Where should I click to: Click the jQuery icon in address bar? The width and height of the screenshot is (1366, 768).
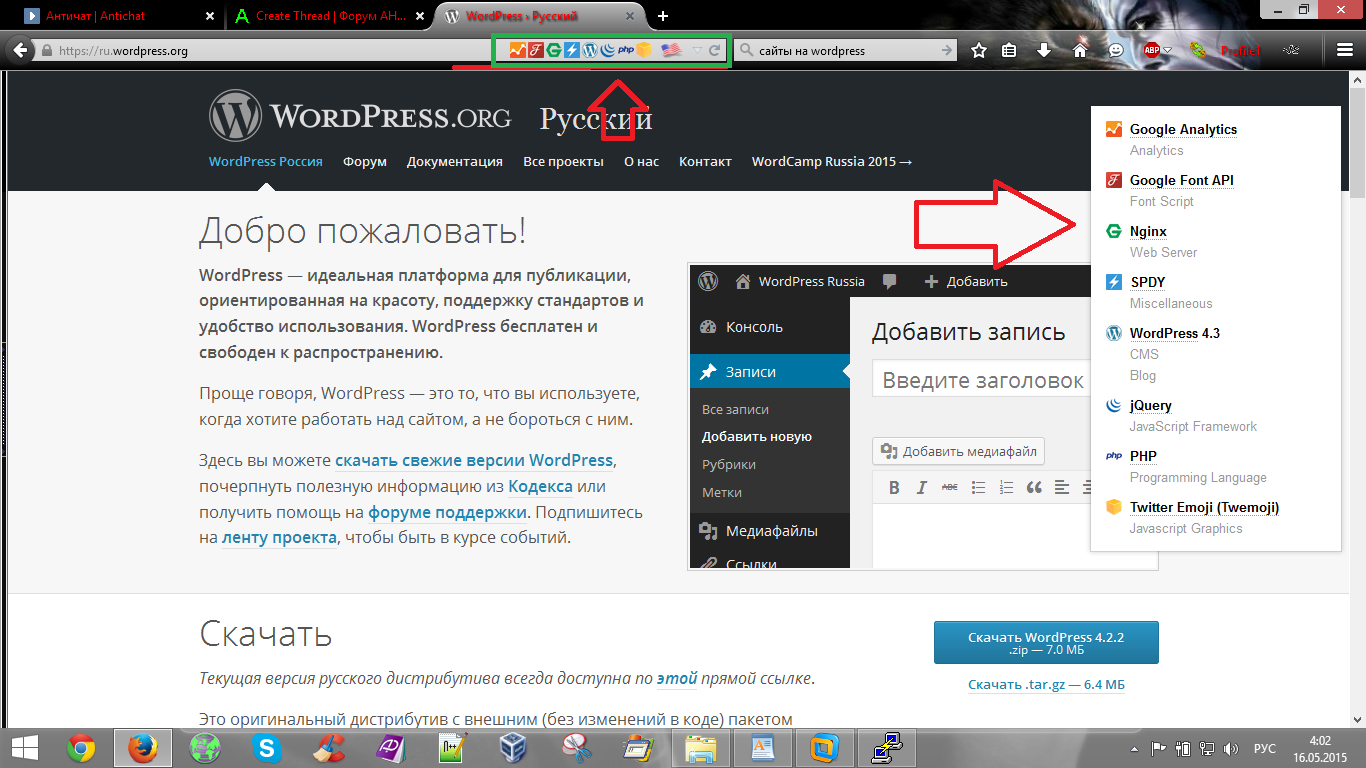pos(607,50)
